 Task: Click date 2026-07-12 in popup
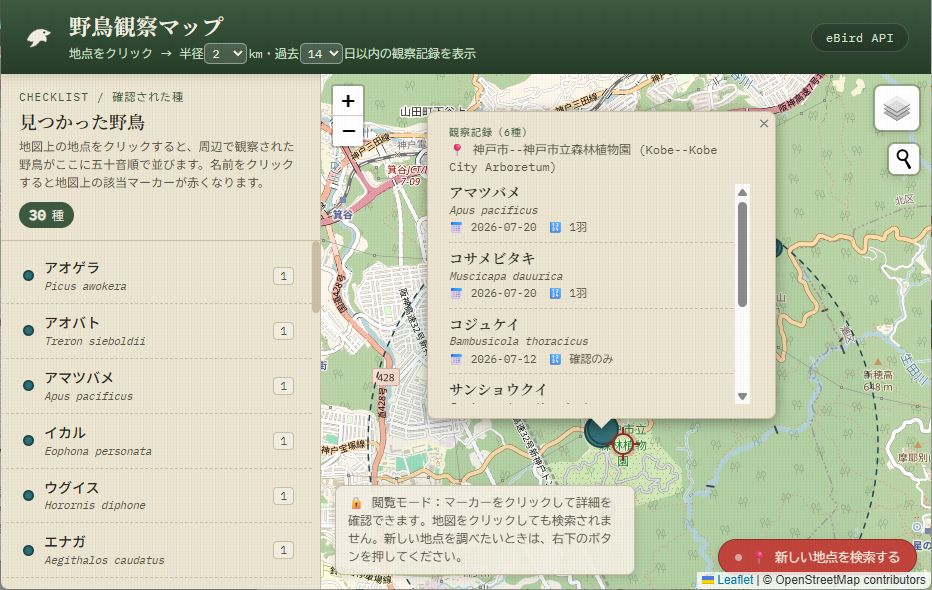[503, 359]
